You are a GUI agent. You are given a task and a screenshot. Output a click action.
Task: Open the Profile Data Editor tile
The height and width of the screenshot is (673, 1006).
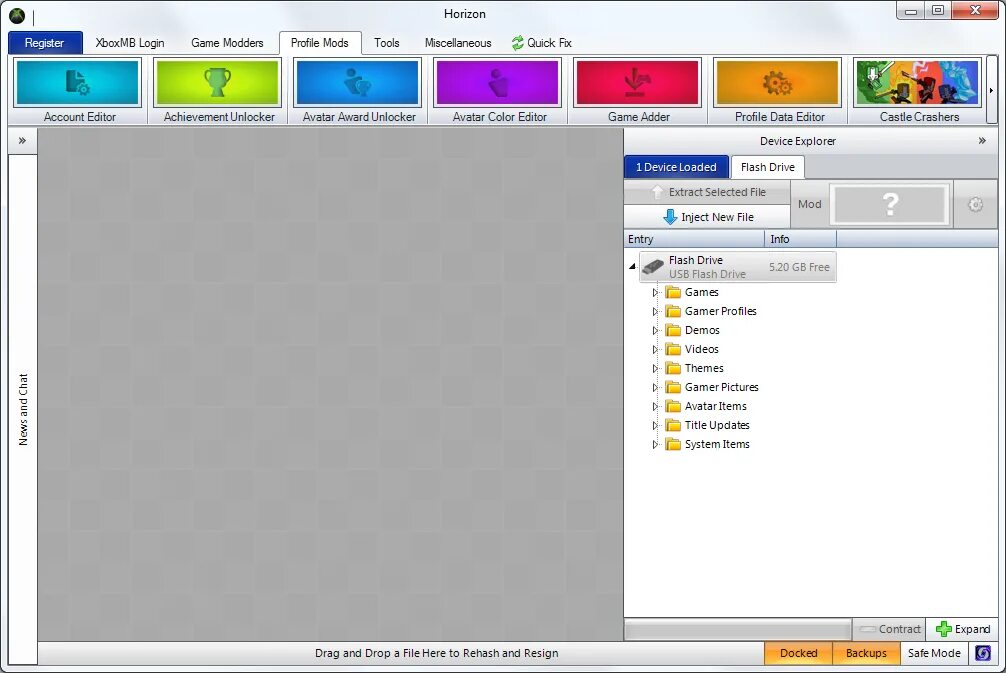click(777, 90)
